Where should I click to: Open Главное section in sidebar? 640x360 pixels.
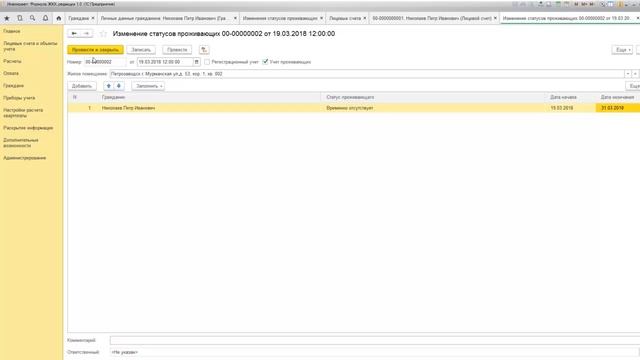(12, 31)
